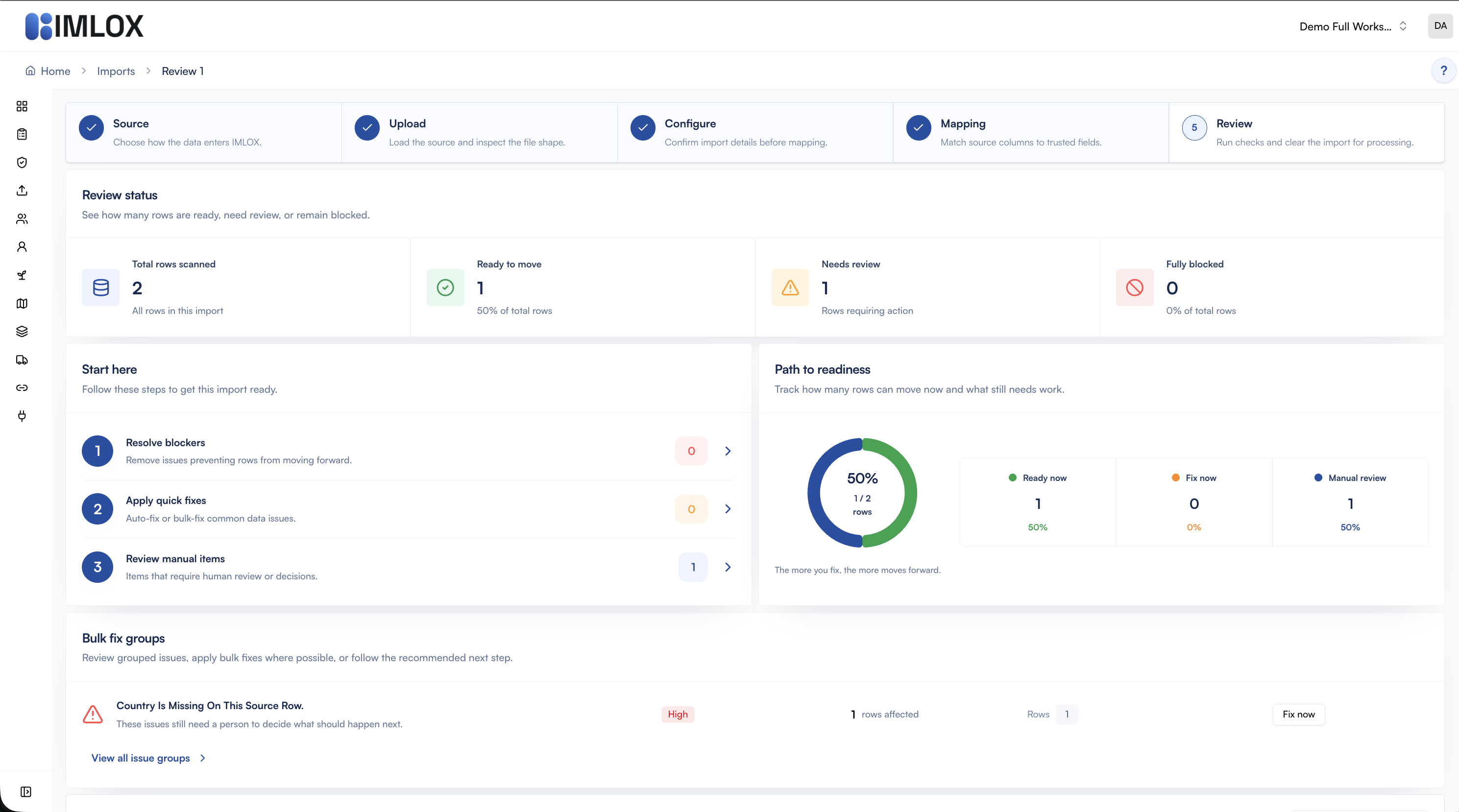Click the Review manual items count badge 1
Image resolution: width=1459 pixels, height=812 pixels.
[693, 568]
